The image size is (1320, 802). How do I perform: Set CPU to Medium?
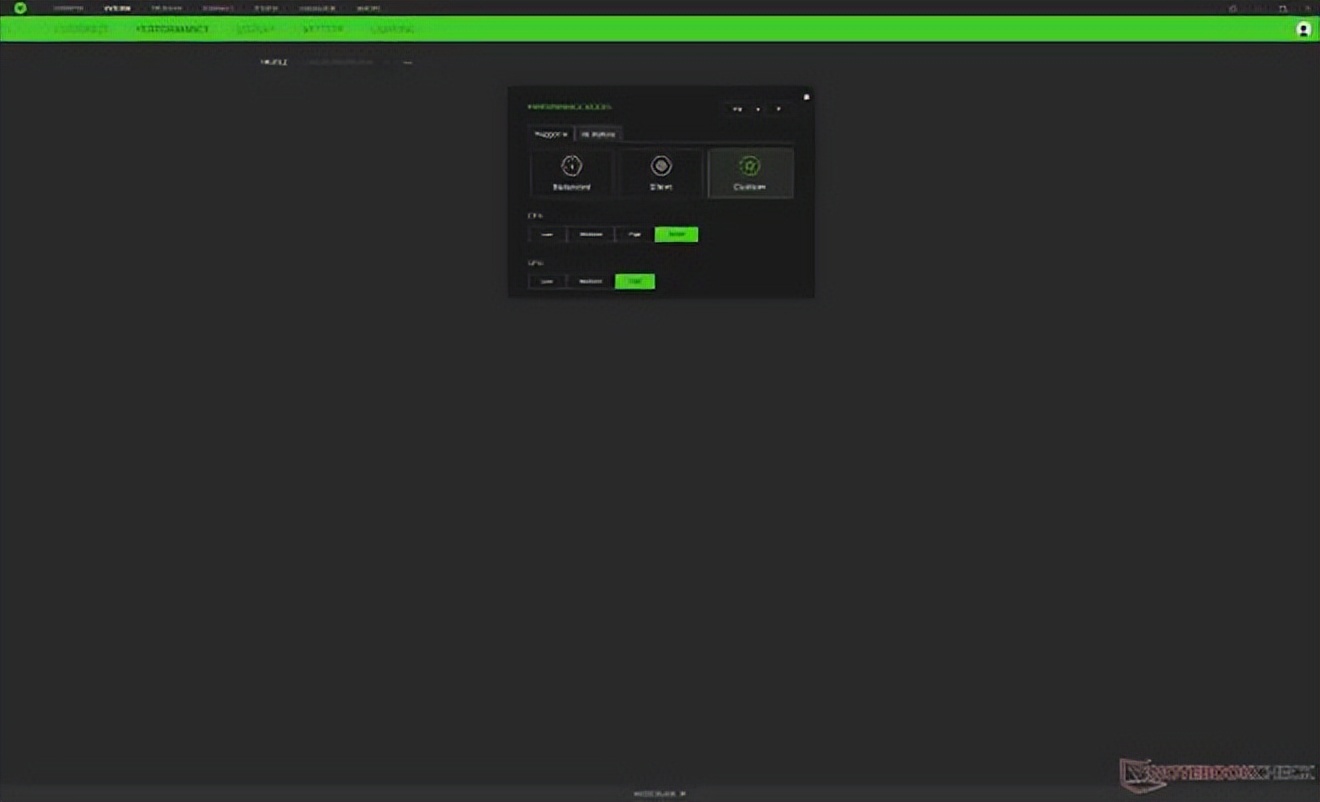(x=590, y=234)
